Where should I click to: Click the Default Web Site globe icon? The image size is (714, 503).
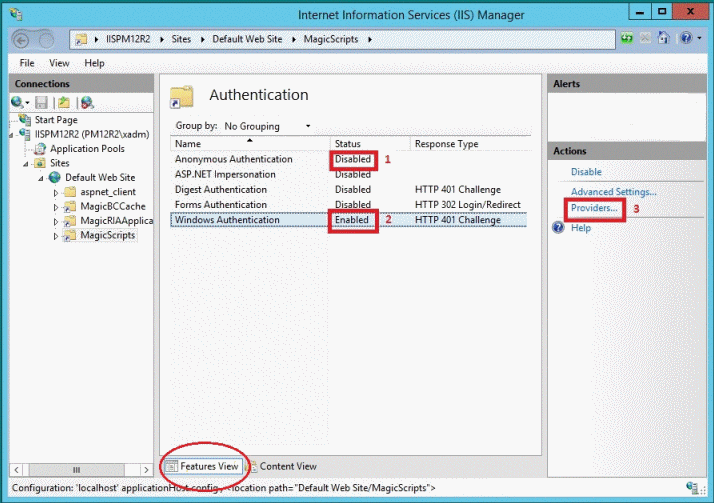[x=55, y=177]
